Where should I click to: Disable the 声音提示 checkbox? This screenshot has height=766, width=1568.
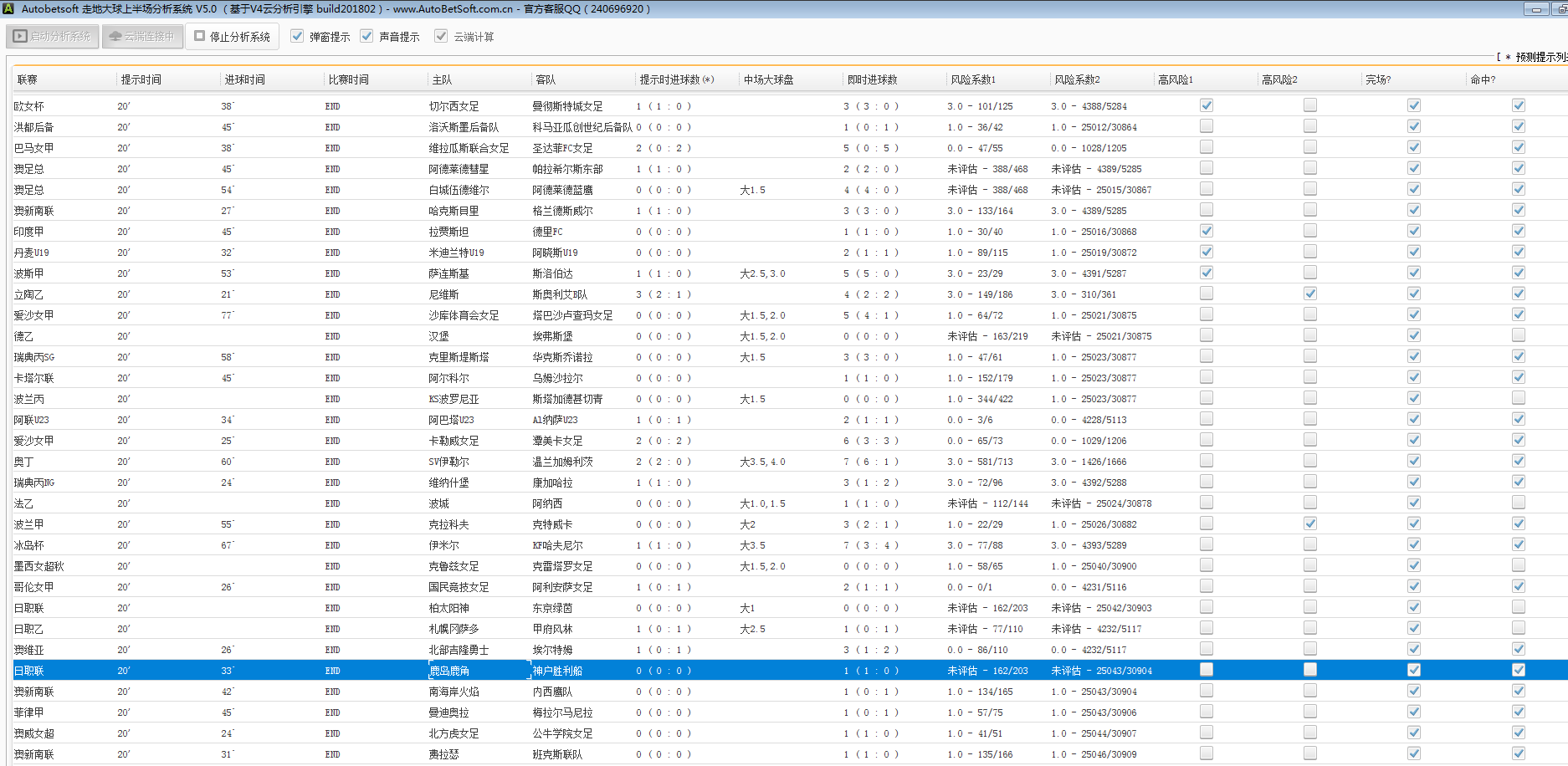tap(366, 36)
